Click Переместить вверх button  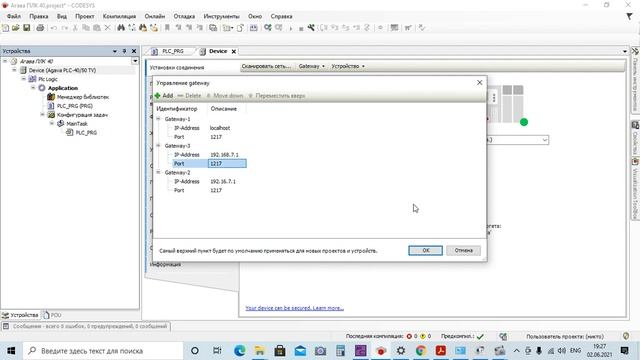coord(277,96)
